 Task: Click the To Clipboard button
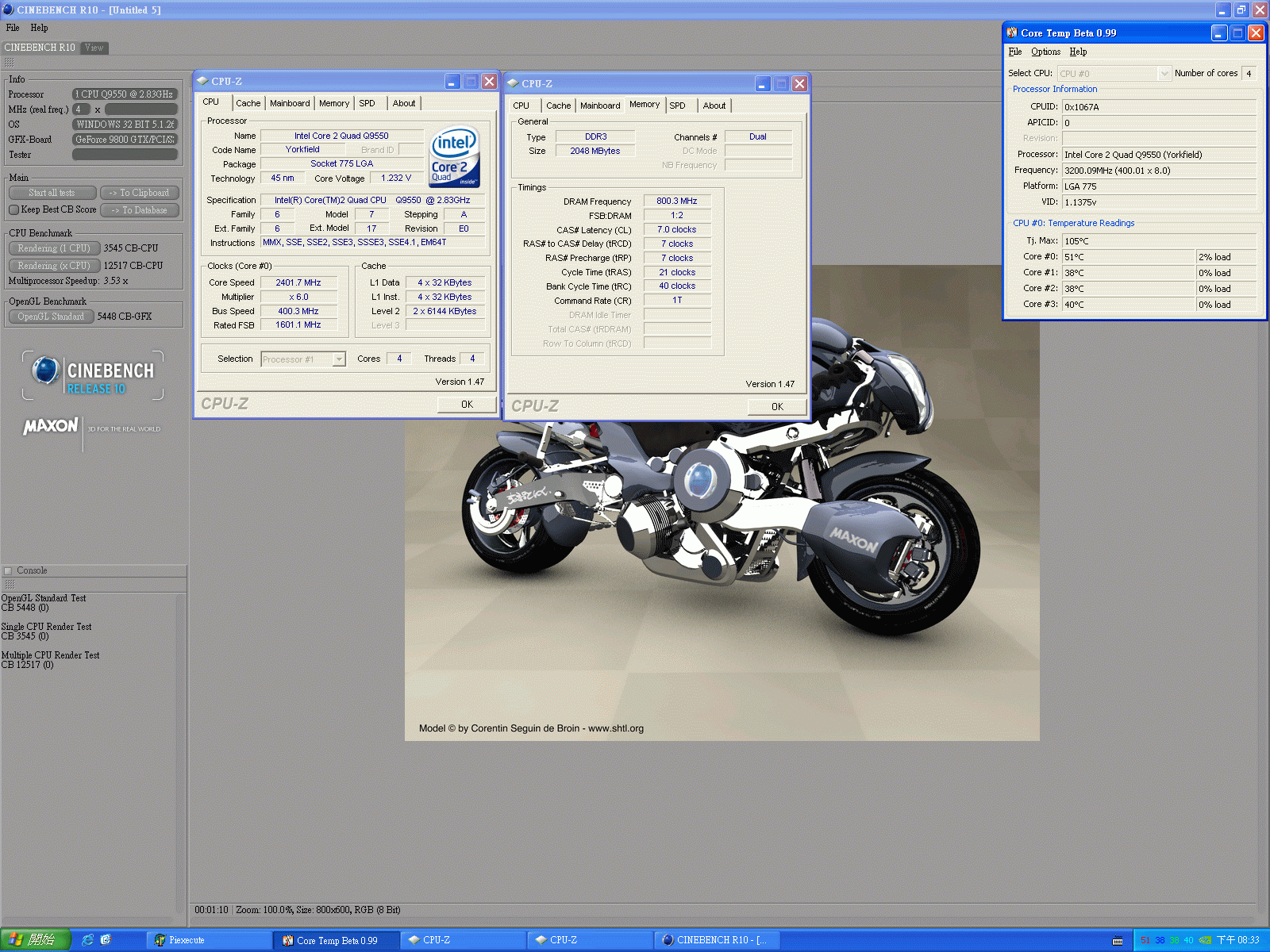[140, 193]
